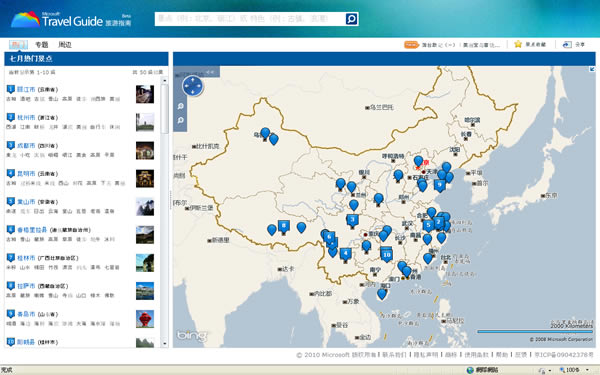The height and width of the screenshot is (375, 600).
Task: Click the upper zoom magnifier on the map
Action: (180, 106)
